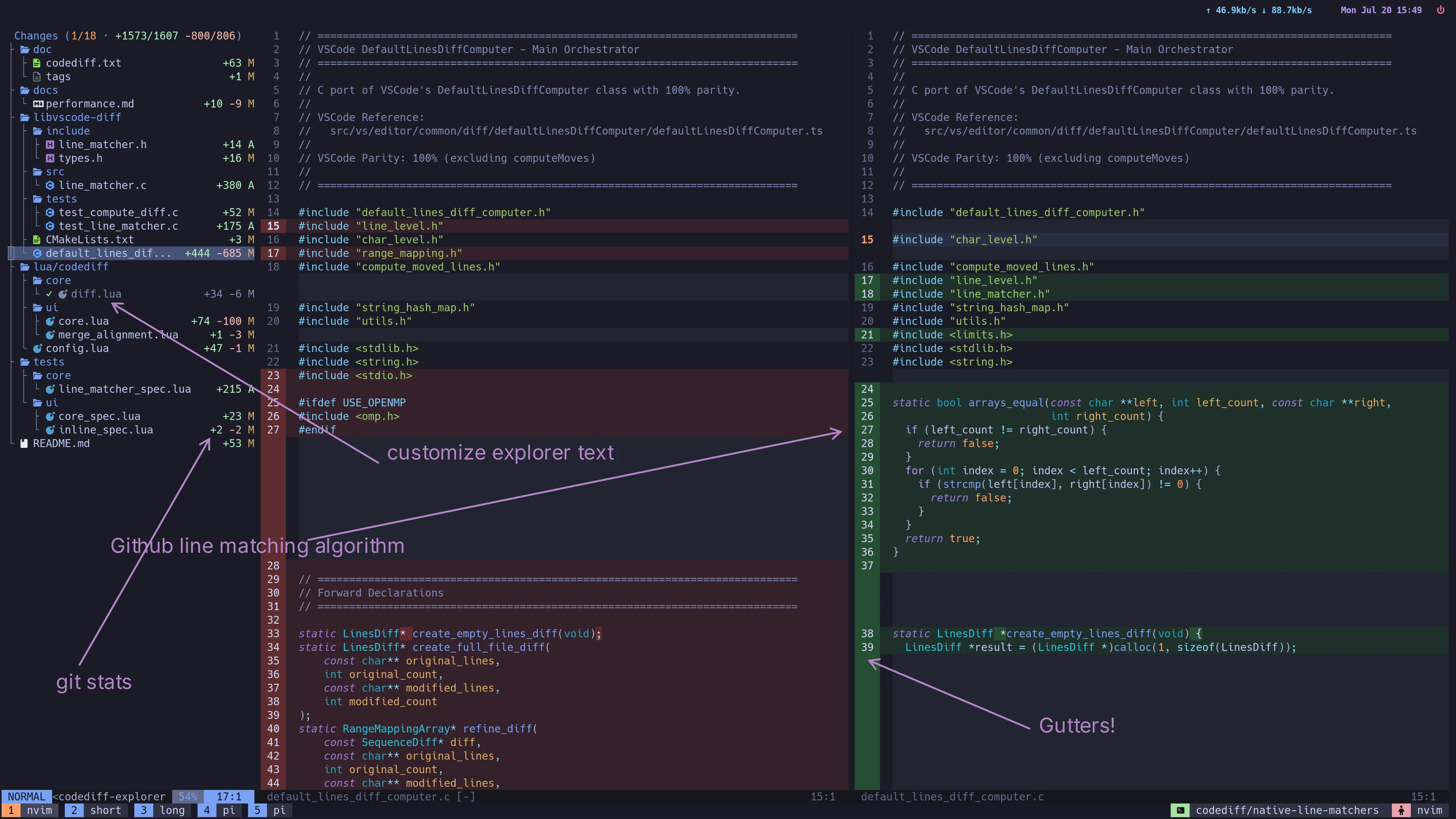The height and width of the screenshot is (819, 1456).
Task: Click the header icon next to line_matcher.h
Action: coord(50,145)
